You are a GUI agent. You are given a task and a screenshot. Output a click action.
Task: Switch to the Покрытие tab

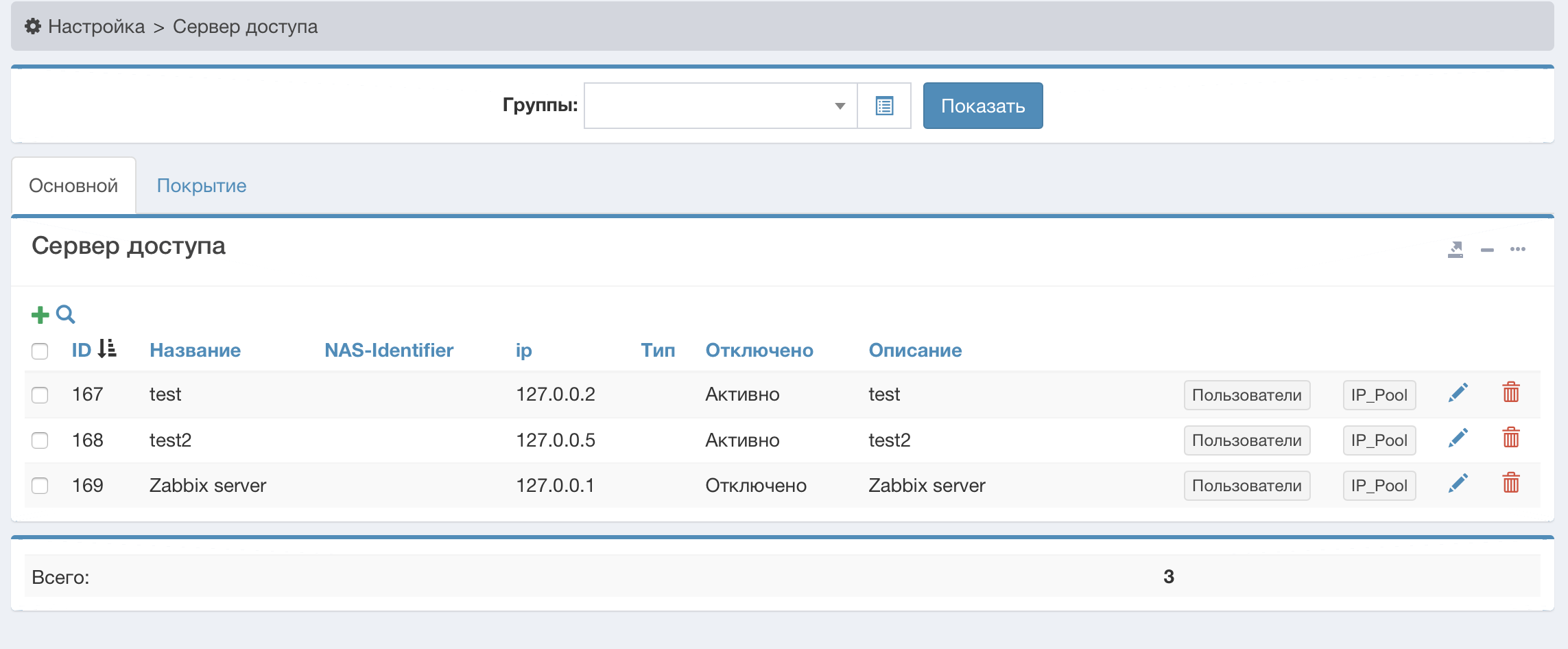201,186
